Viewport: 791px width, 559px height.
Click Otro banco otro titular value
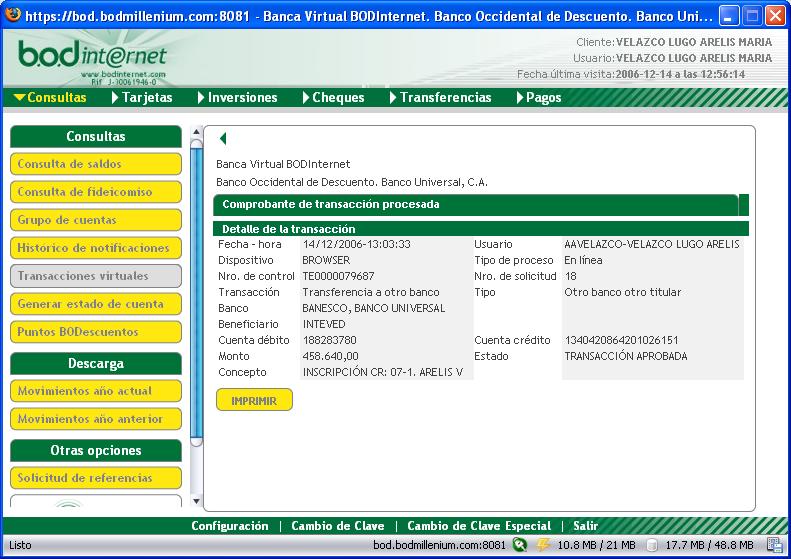(623, 292)
